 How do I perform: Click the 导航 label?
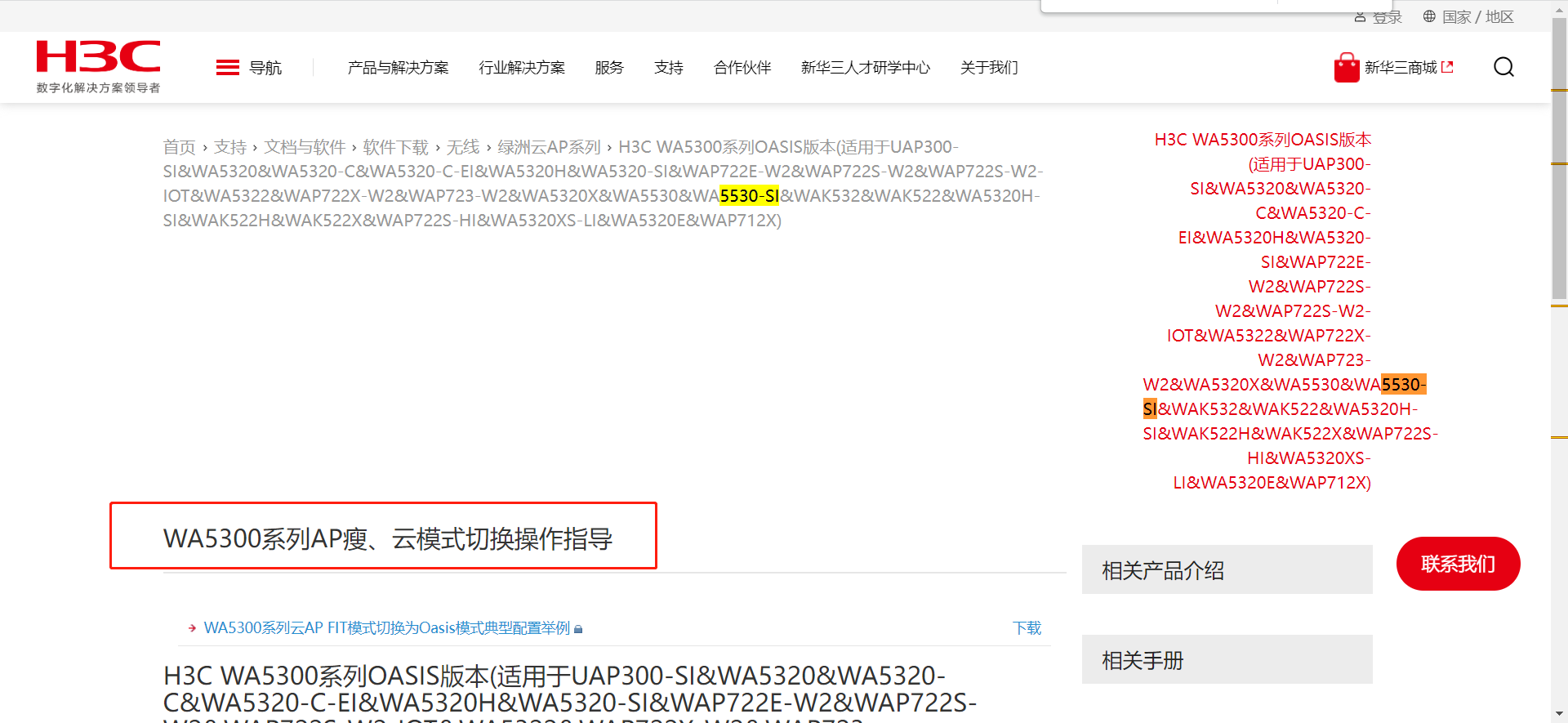tap(265, 68)
